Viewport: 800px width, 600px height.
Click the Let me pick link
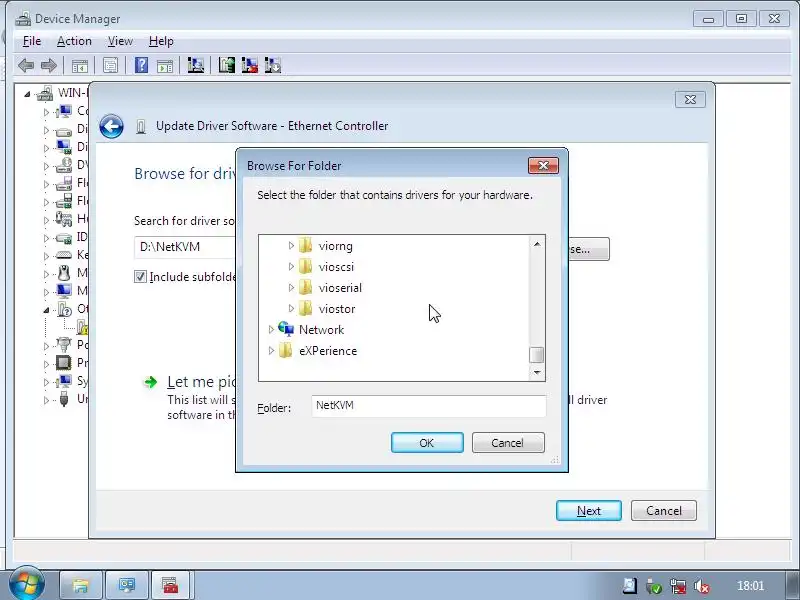pyautogui.click(x=202, y=382)
